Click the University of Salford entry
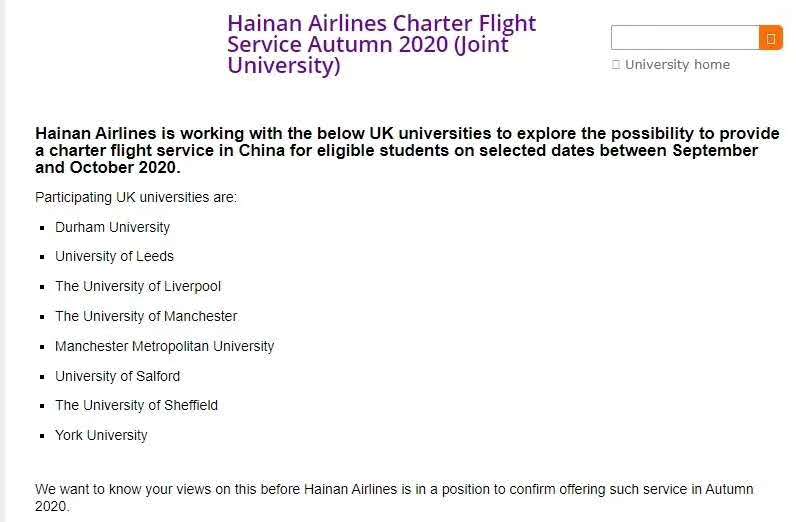This screenshot has width=796, height=522. tap(117, 376)
